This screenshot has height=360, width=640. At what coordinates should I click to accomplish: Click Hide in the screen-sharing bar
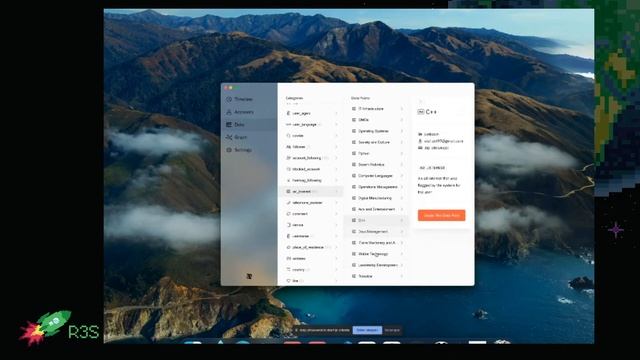coord(392,330)
